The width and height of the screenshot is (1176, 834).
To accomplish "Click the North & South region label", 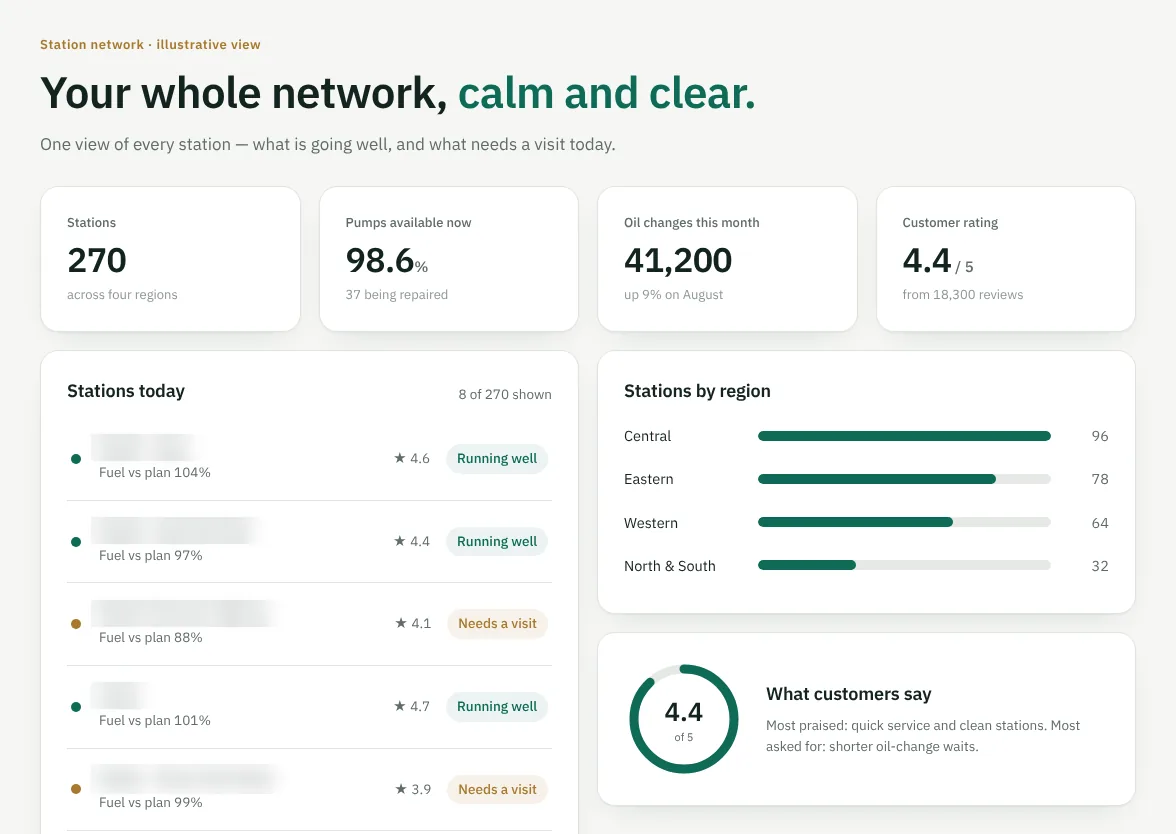I will [x=670, y=566].
